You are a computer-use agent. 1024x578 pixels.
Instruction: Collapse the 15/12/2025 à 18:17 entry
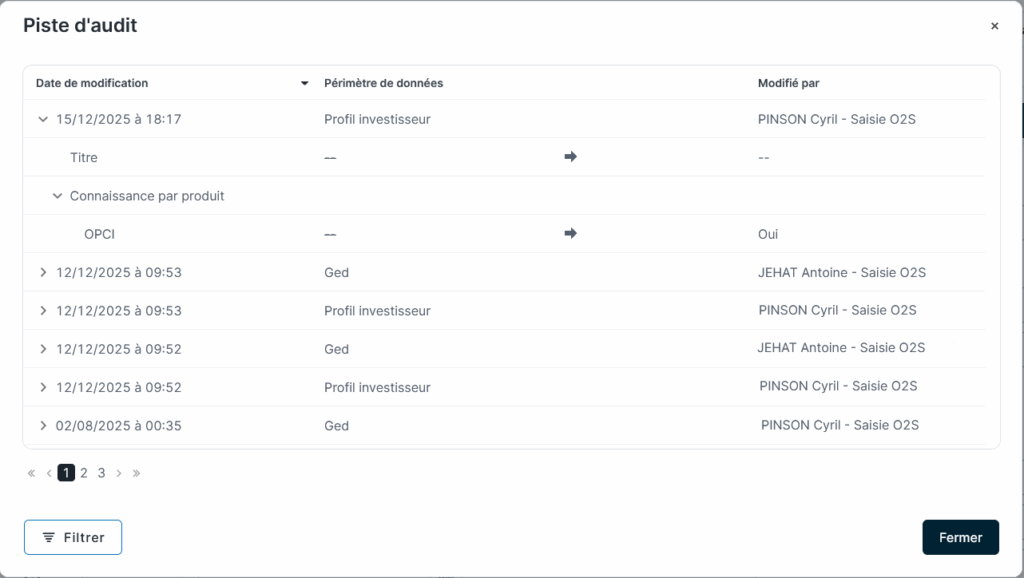click(43, 119)
